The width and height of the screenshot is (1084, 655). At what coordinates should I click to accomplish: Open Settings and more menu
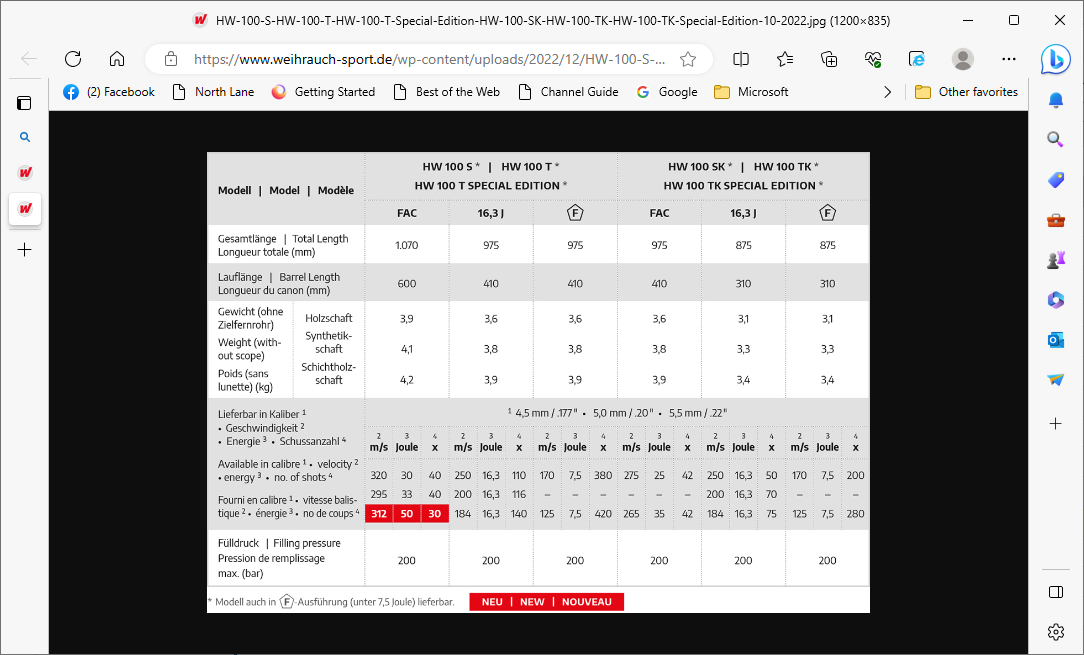[1009, 59]
